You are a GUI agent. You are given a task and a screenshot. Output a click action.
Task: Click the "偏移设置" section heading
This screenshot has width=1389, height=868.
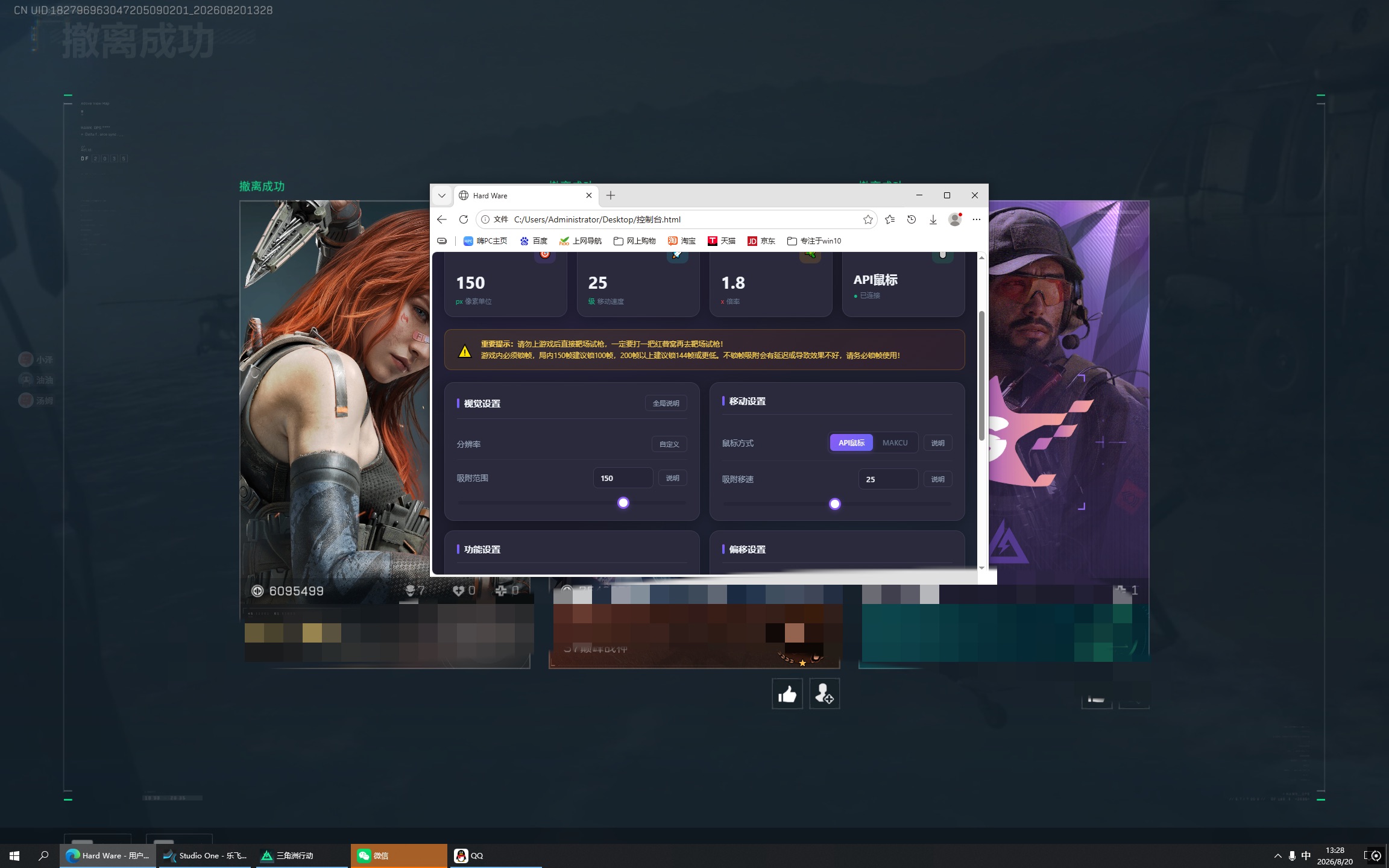748,550
